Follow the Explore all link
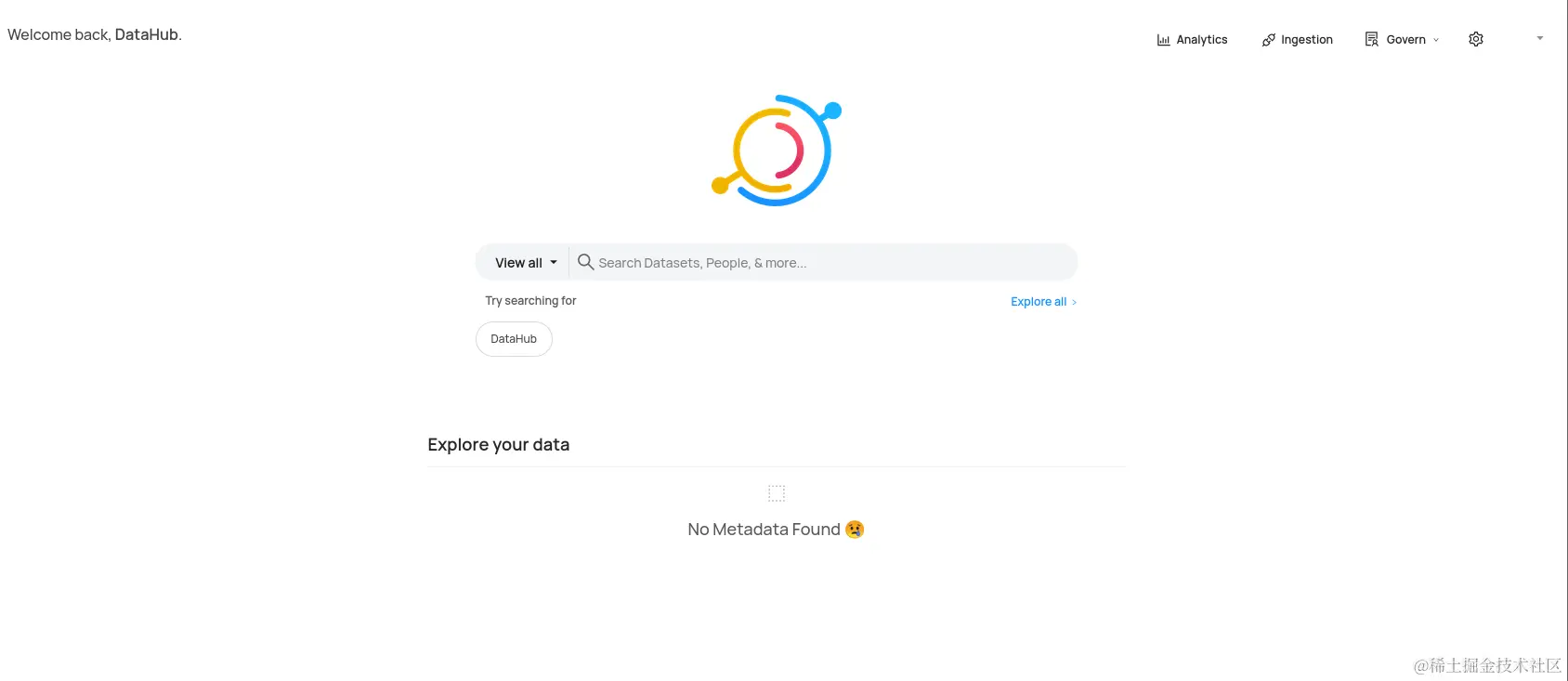1568x681 pixels. 1038,302
